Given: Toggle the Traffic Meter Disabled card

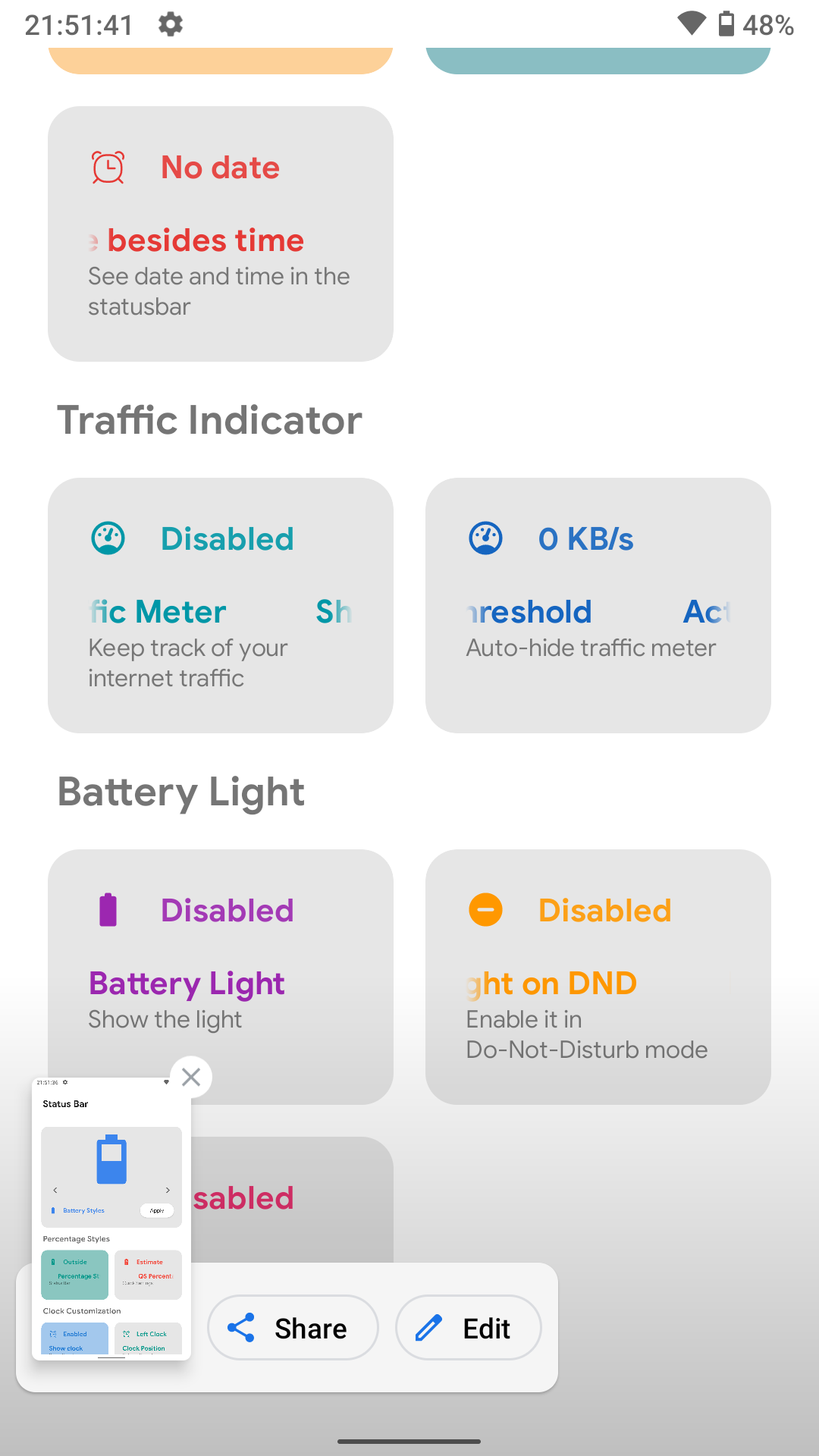Looking at the screenshot, I should tap(221, 605).
